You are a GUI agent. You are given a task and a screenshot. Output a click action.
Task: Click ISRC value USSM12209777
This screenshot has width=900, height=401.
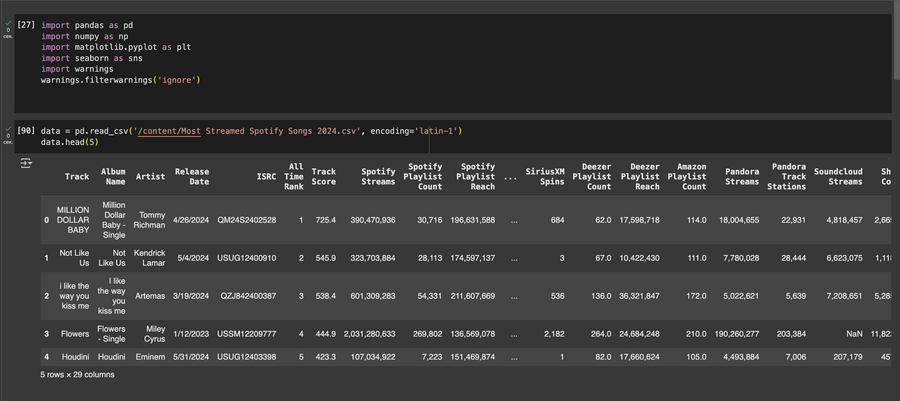[x=247, y=333]
